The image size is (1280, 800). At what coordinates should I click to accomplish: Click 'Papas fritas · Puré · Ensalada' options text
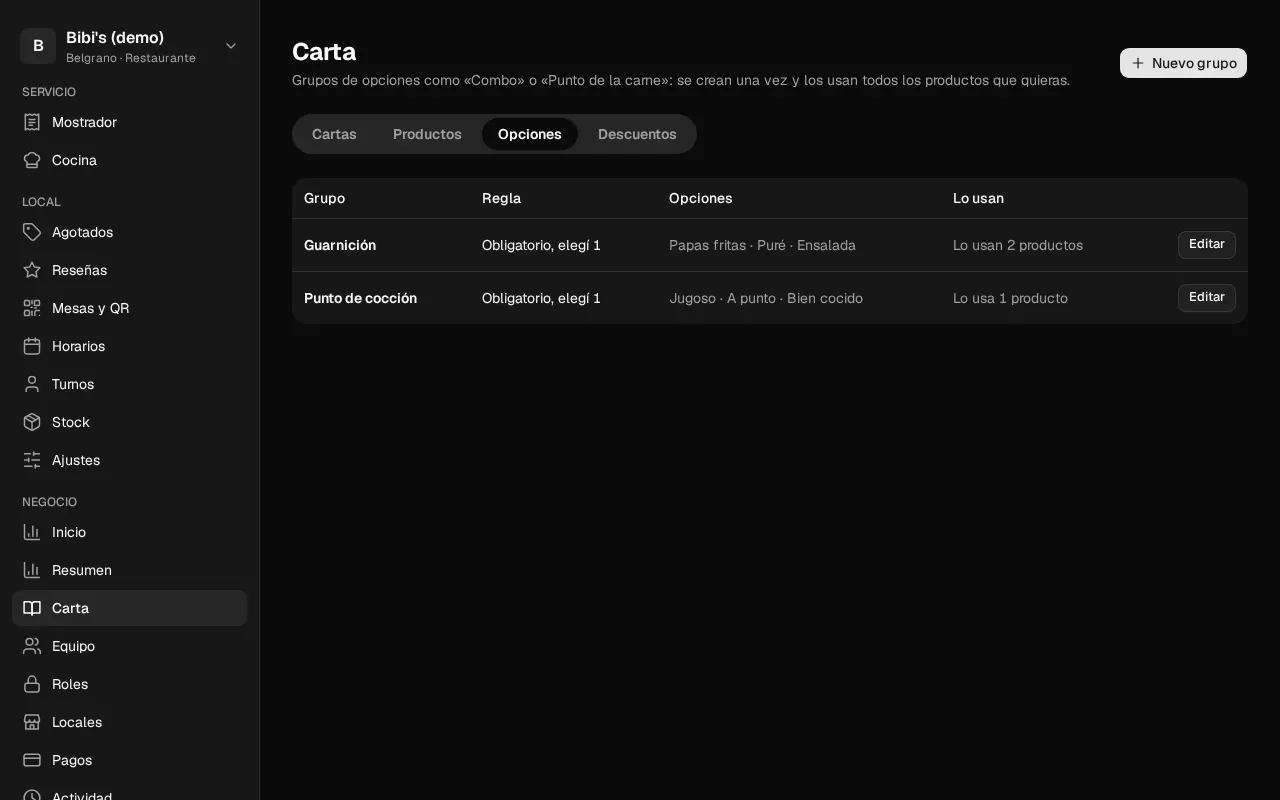[762, 245]
